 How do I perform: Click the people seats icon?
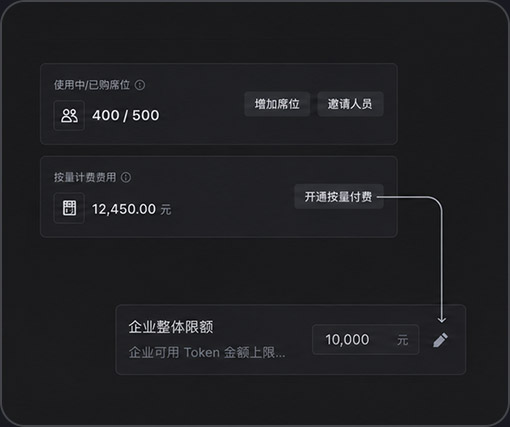point(69,115)
